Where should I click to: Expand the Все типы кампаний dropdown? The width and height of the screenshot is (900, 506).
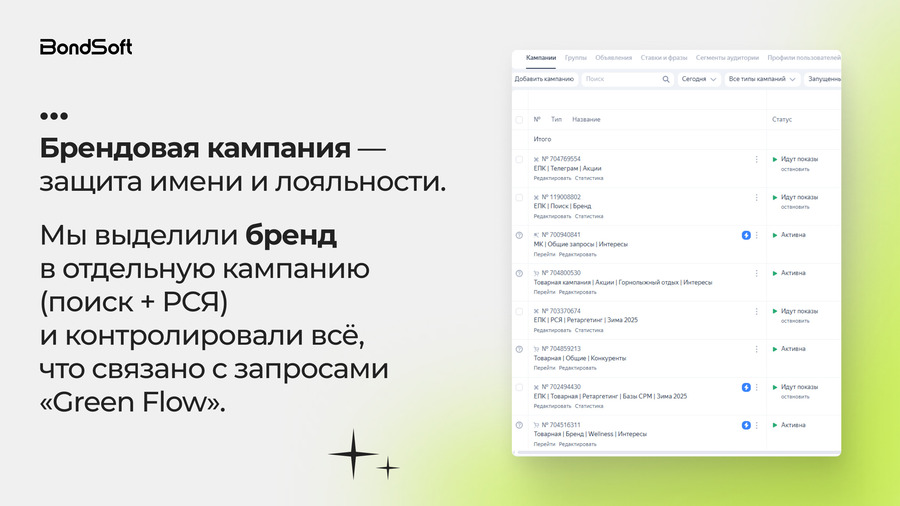point(762,79)
